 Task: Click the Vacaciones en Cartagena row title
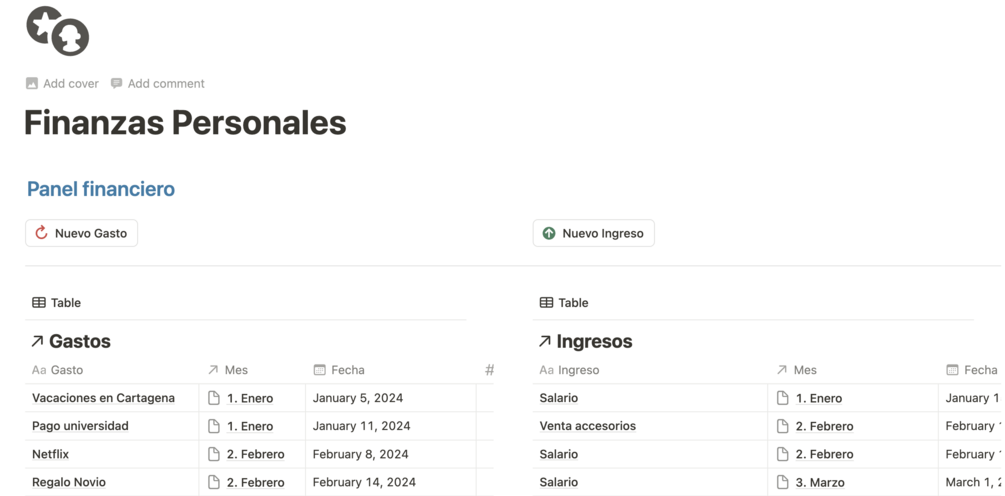pos(103,398)
